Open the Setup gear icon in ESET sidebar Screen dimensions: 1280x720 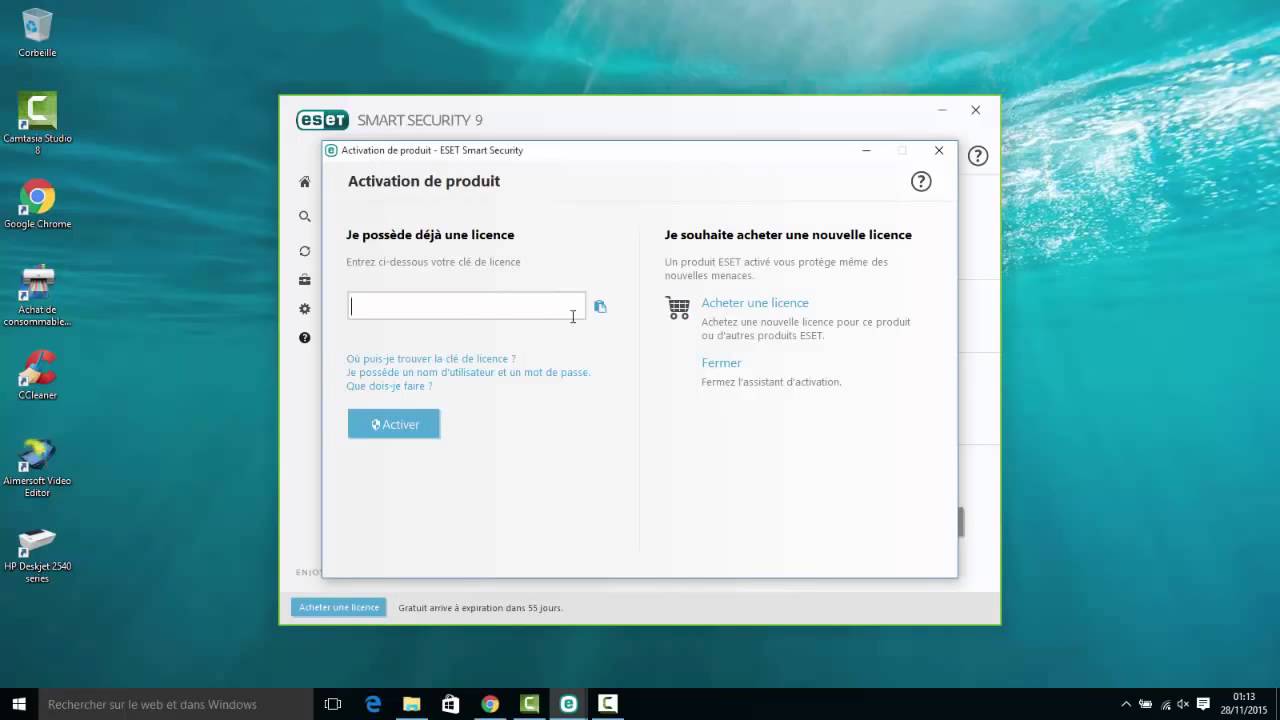click(x=305, y=309)
